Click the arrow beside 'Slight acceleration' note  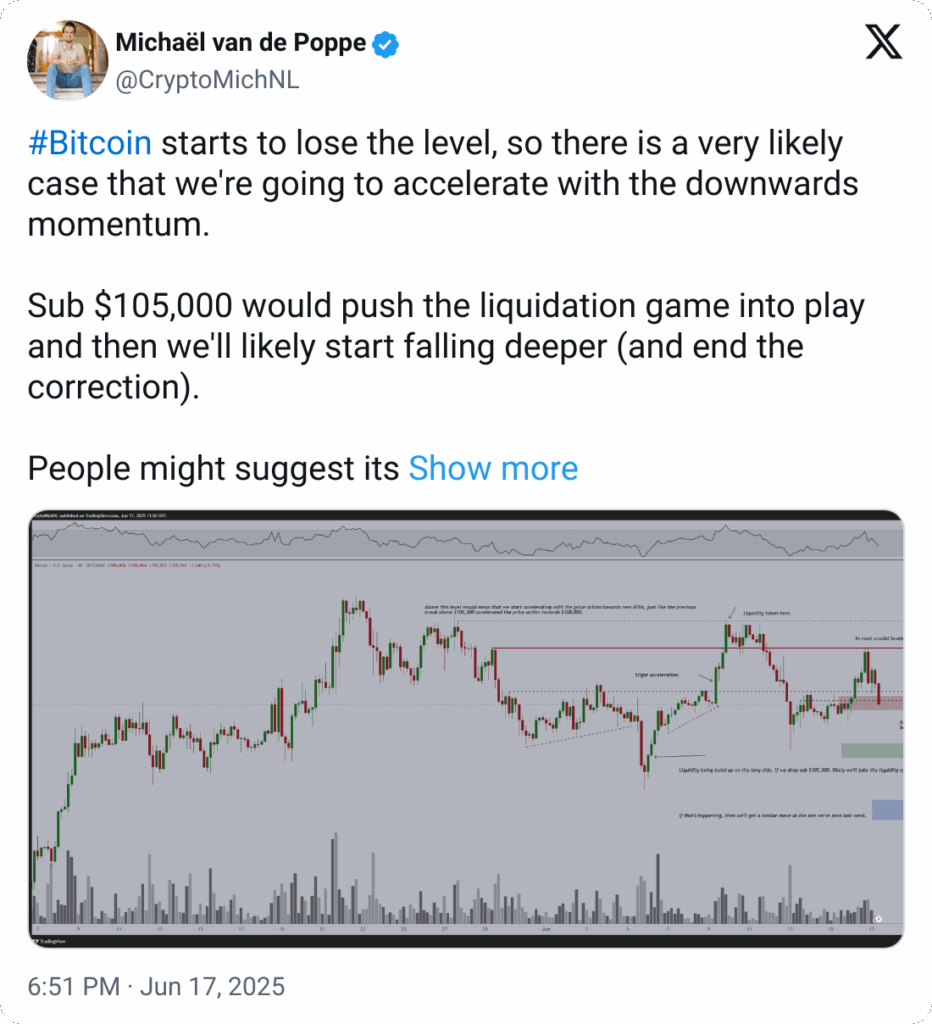[x=705, y=679]
